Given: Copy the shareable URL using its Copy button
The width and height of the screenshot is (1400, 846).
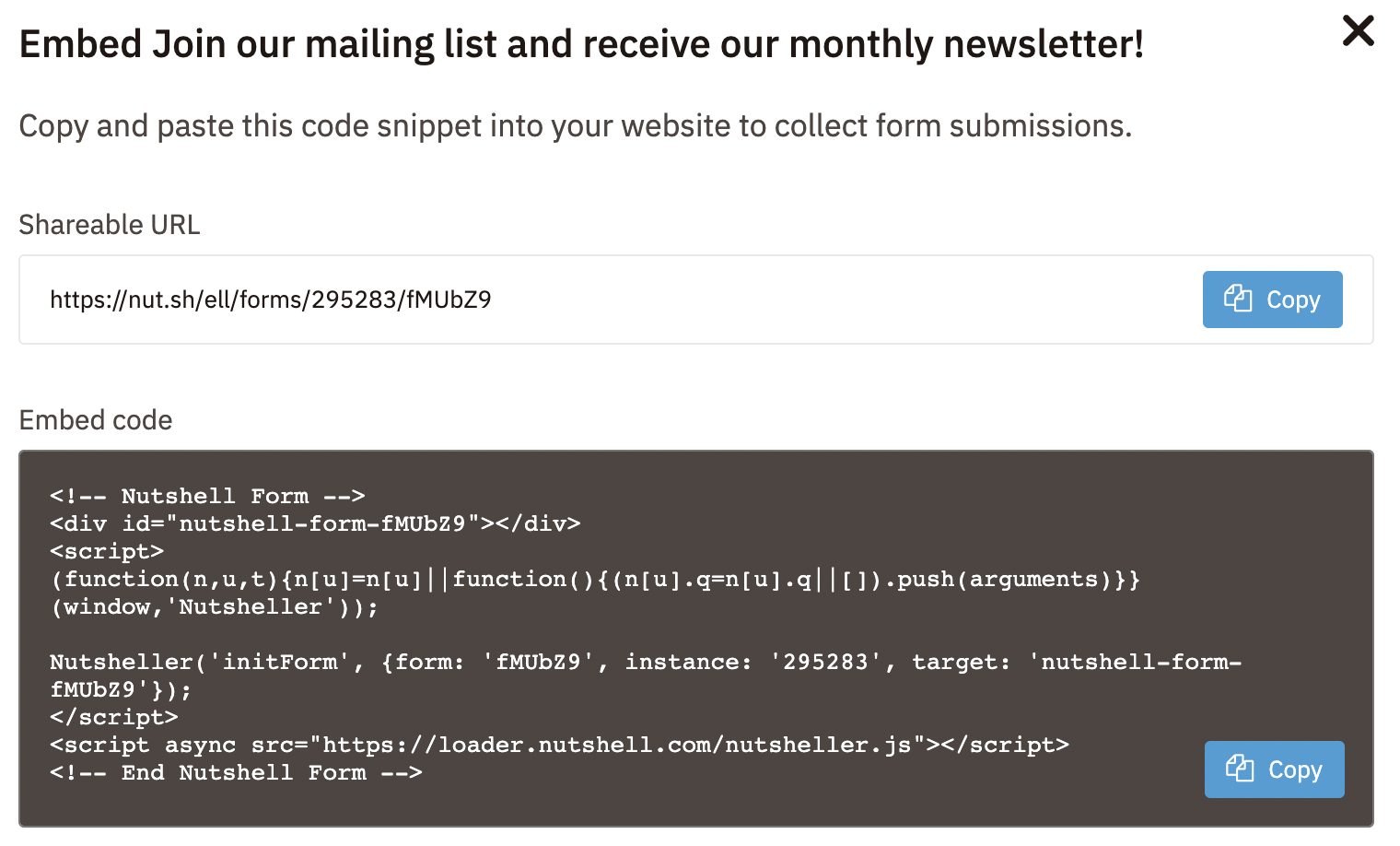Looking at the screenshot, I should coord(1272,299).
